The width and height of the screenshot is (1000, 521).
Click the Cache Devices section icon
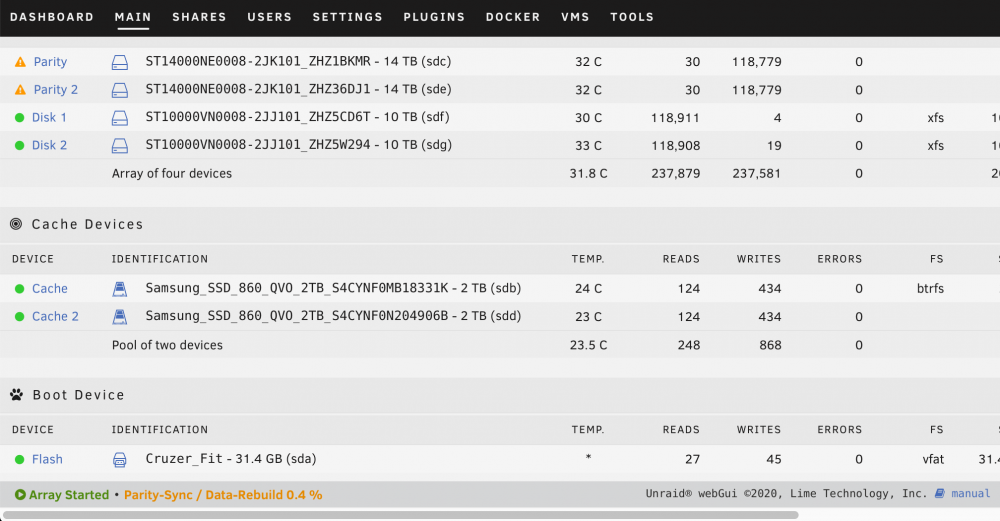pos(16,224)
